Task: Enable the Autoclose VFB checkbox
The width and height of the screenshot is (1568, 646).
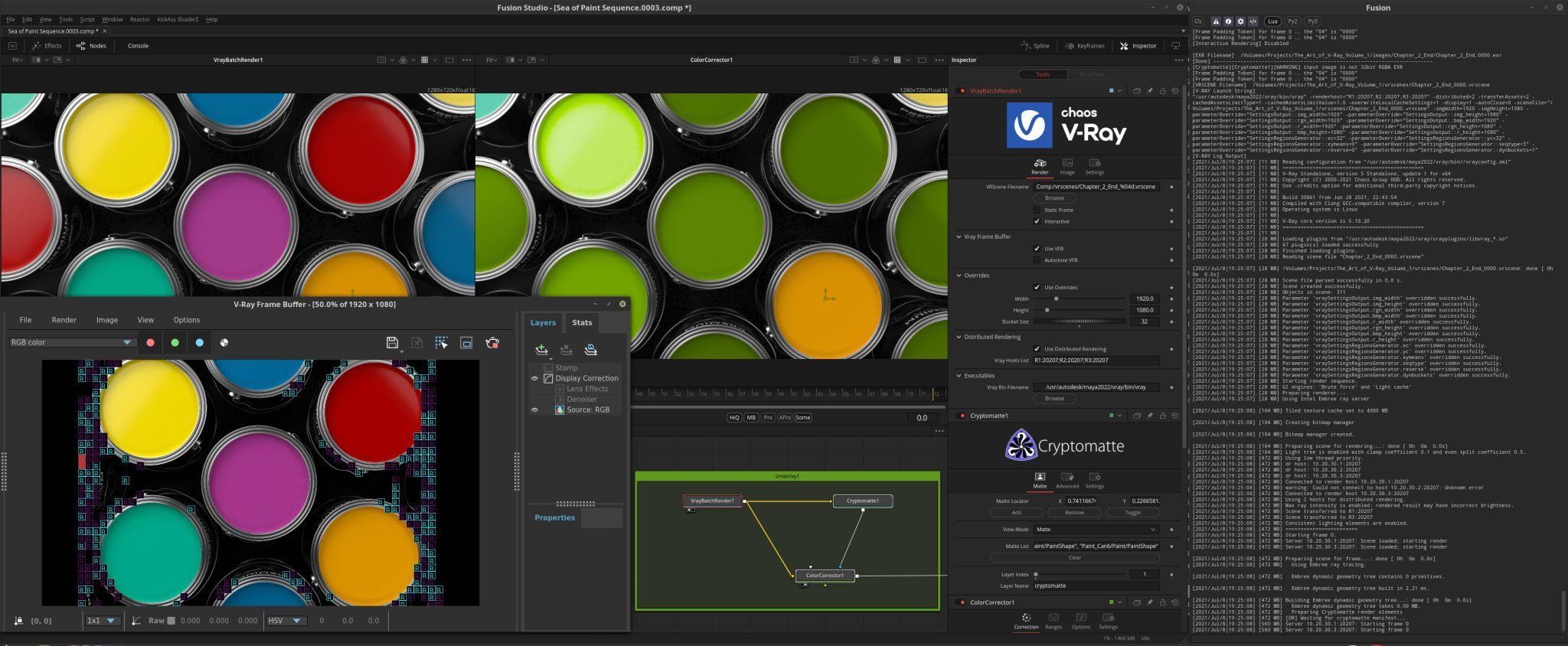Action: click(1037, 260)
